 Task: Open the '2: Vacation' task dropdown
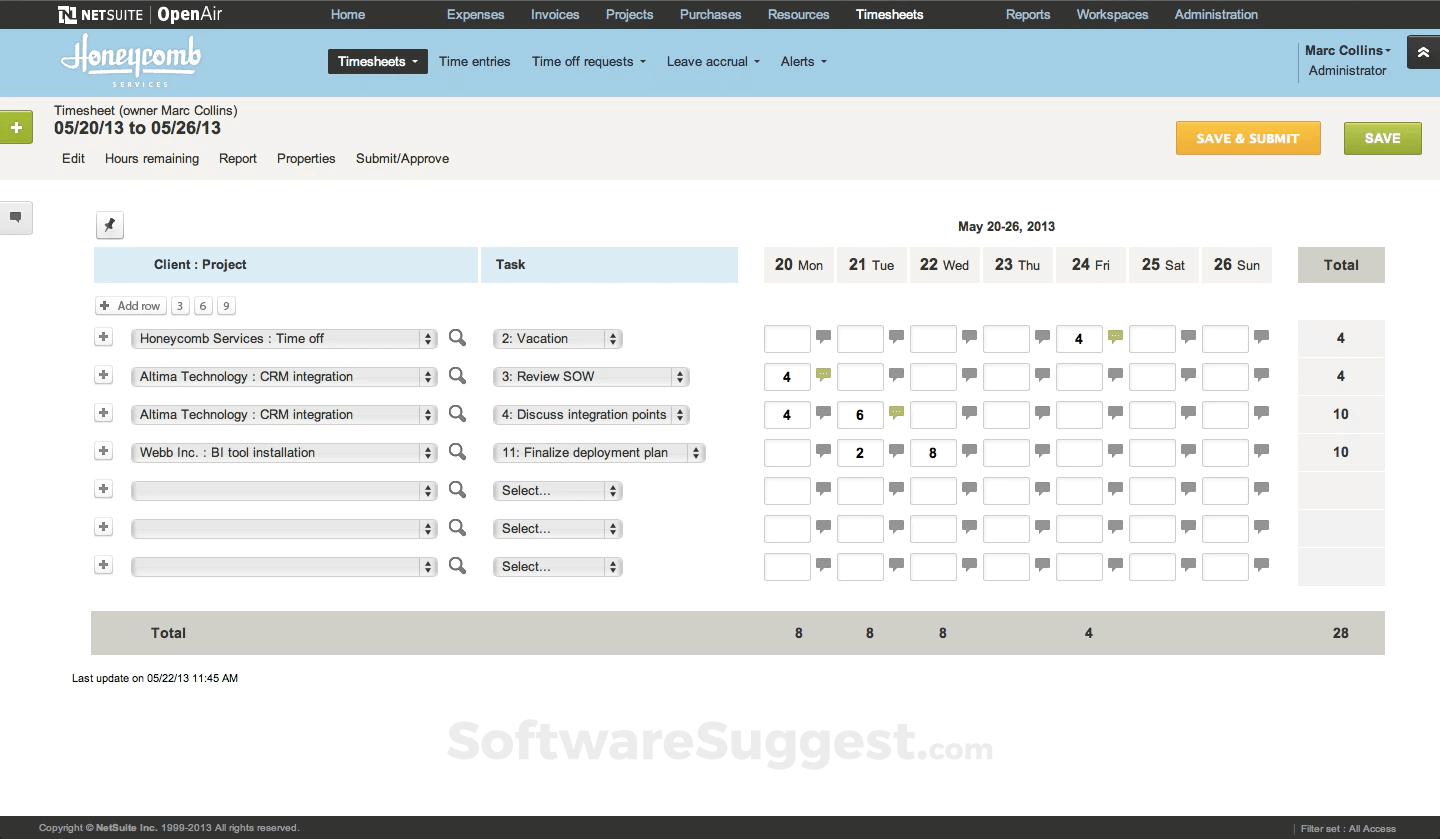[x=557, y=338]
